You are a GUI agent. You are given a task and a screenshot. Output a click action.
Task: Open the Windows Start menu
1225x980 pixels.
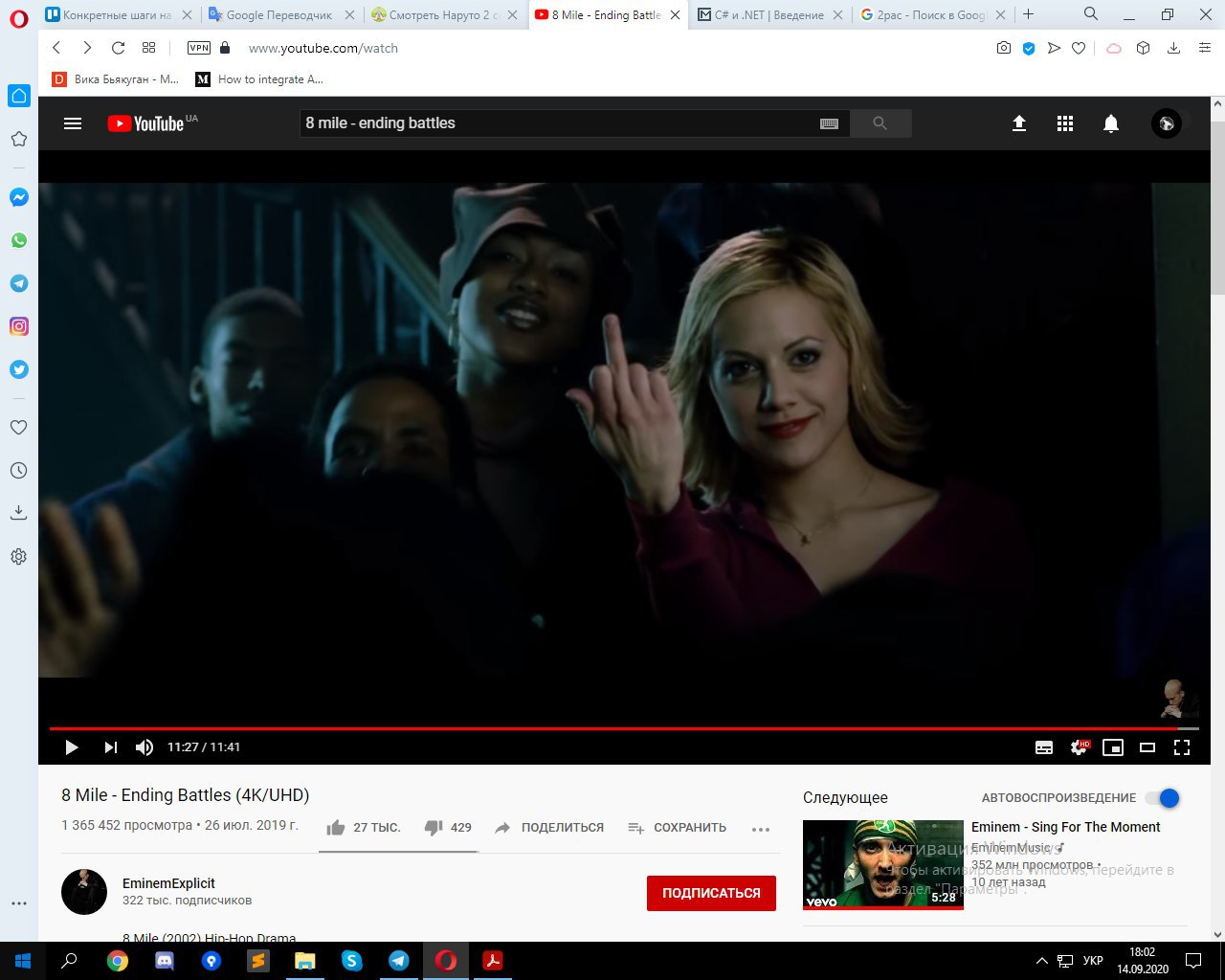pos(23,961)
